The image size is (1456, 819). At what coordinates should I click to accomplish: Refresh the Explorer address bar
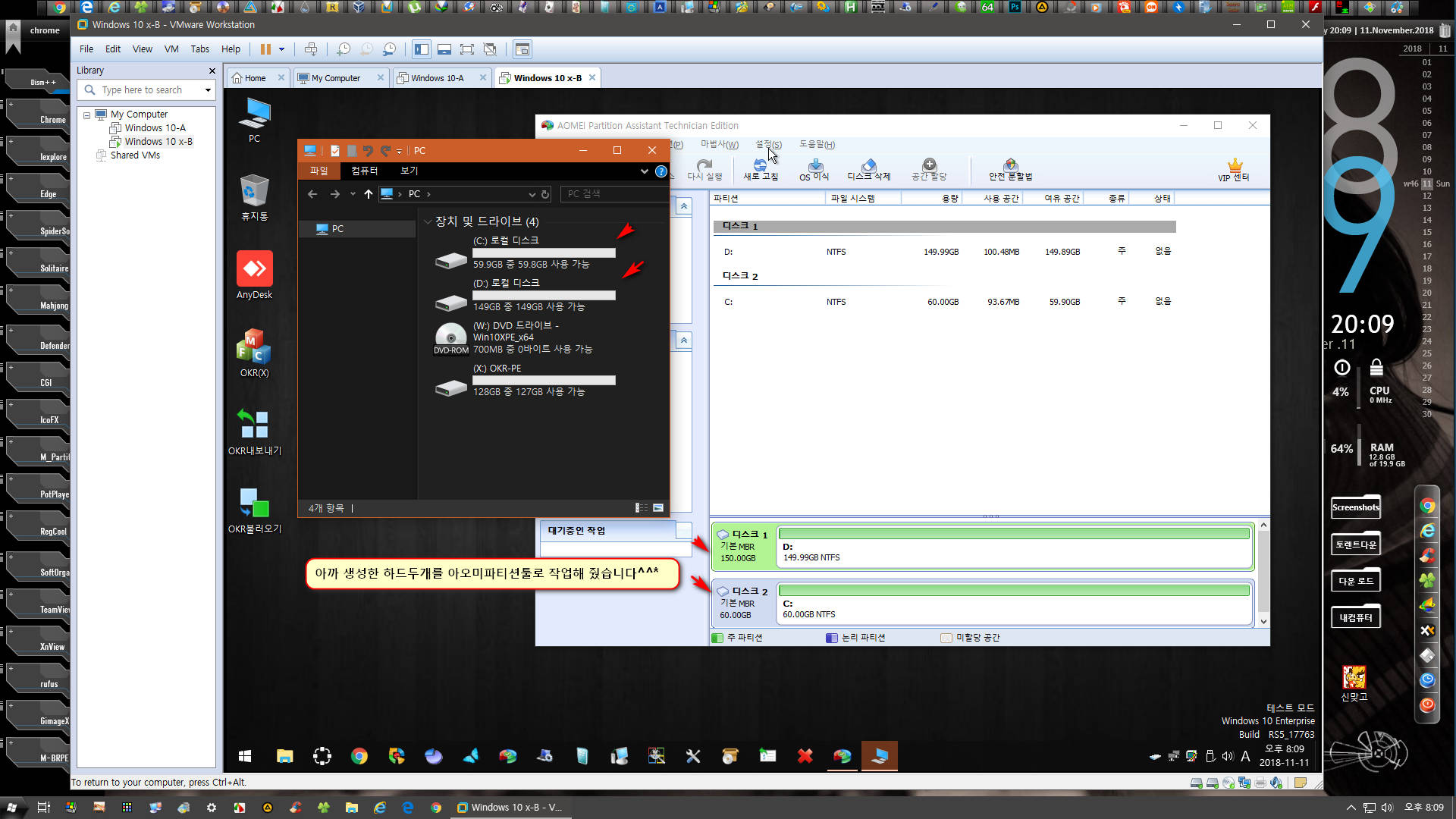tap(545, 194)
